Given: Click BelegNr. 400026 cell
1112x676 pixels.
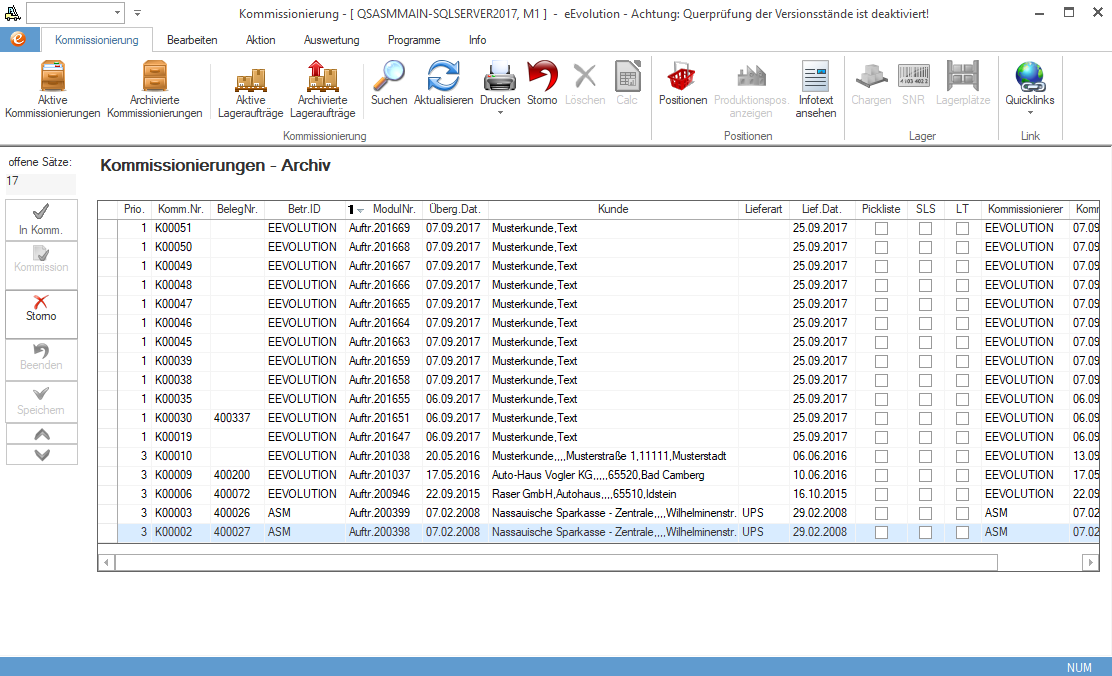Looking at the screenshot, I should tap(237, 513).
